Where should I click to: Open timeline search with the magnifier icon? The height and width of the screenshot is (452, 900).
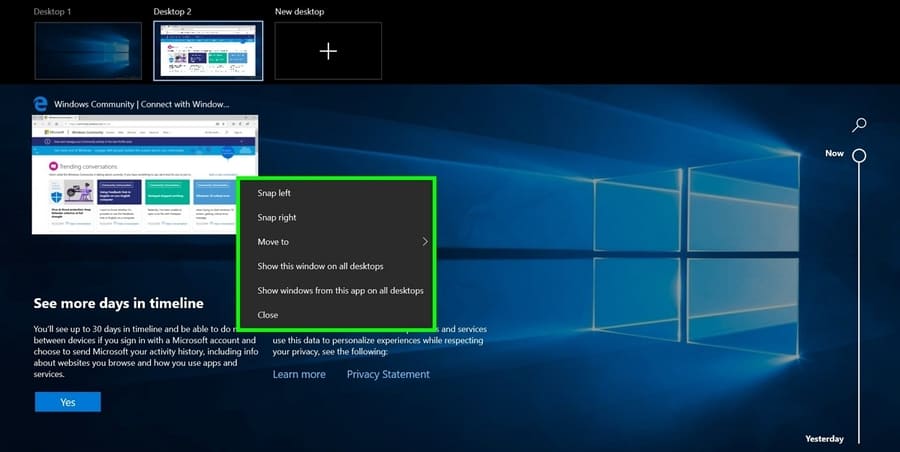click(859, 125)
